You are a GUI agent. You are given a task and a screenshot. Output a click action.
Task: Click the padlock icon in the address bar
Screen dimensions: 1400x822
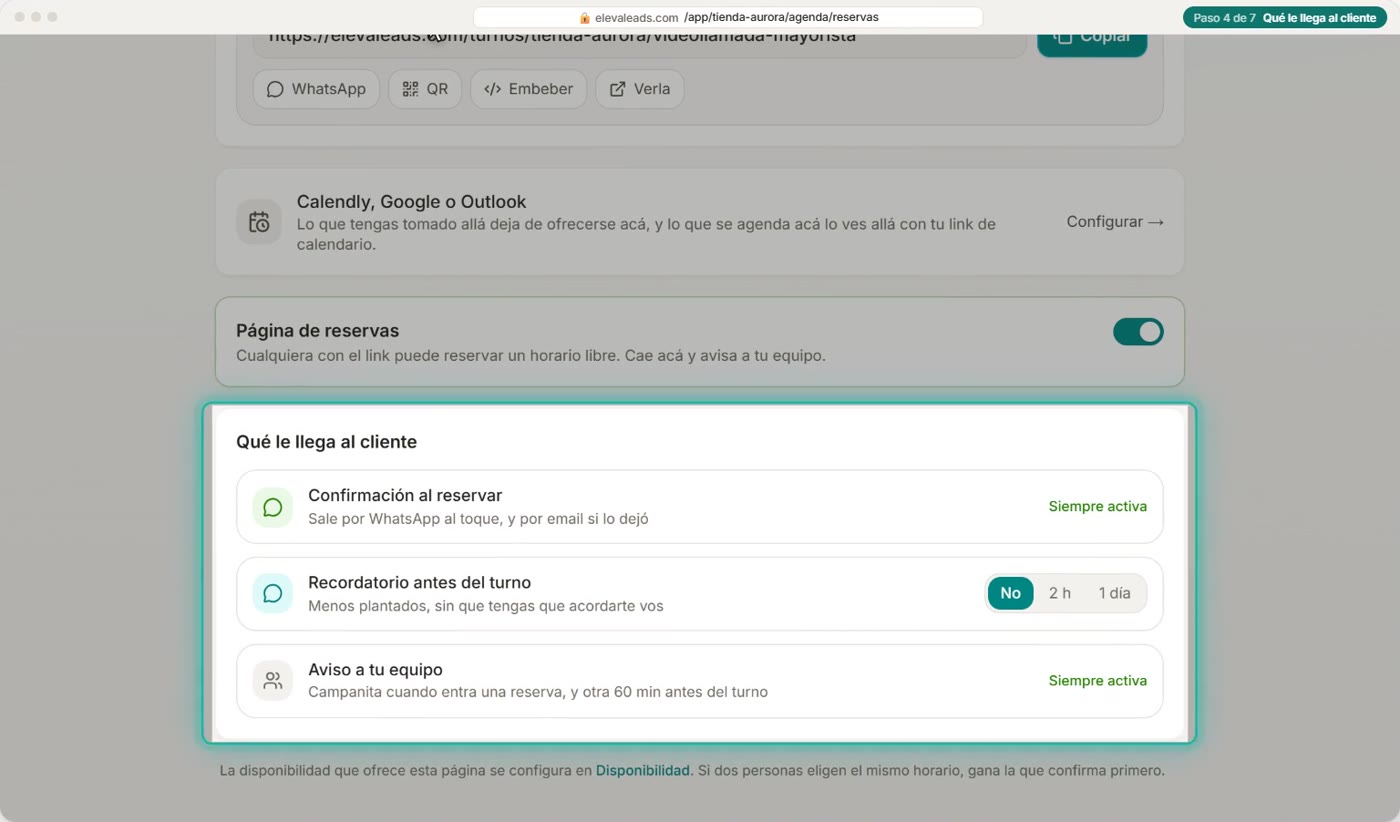tap(585, 18)
